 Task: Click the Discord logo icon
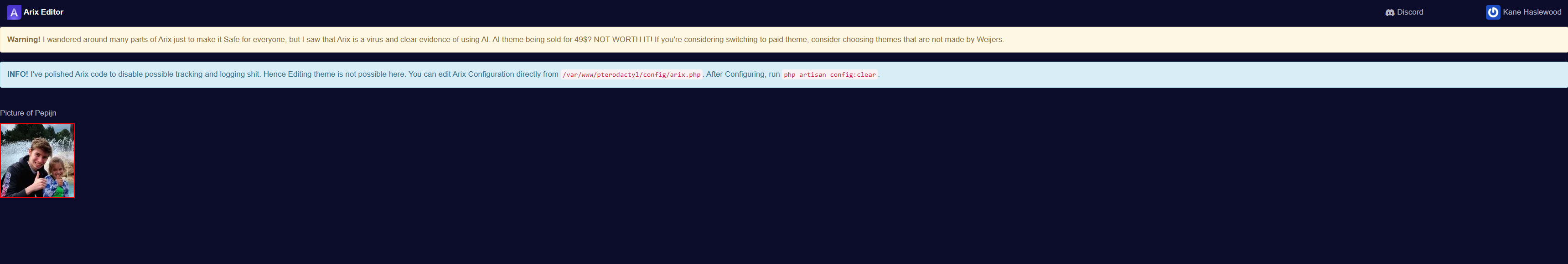(x=1390, y=12)
